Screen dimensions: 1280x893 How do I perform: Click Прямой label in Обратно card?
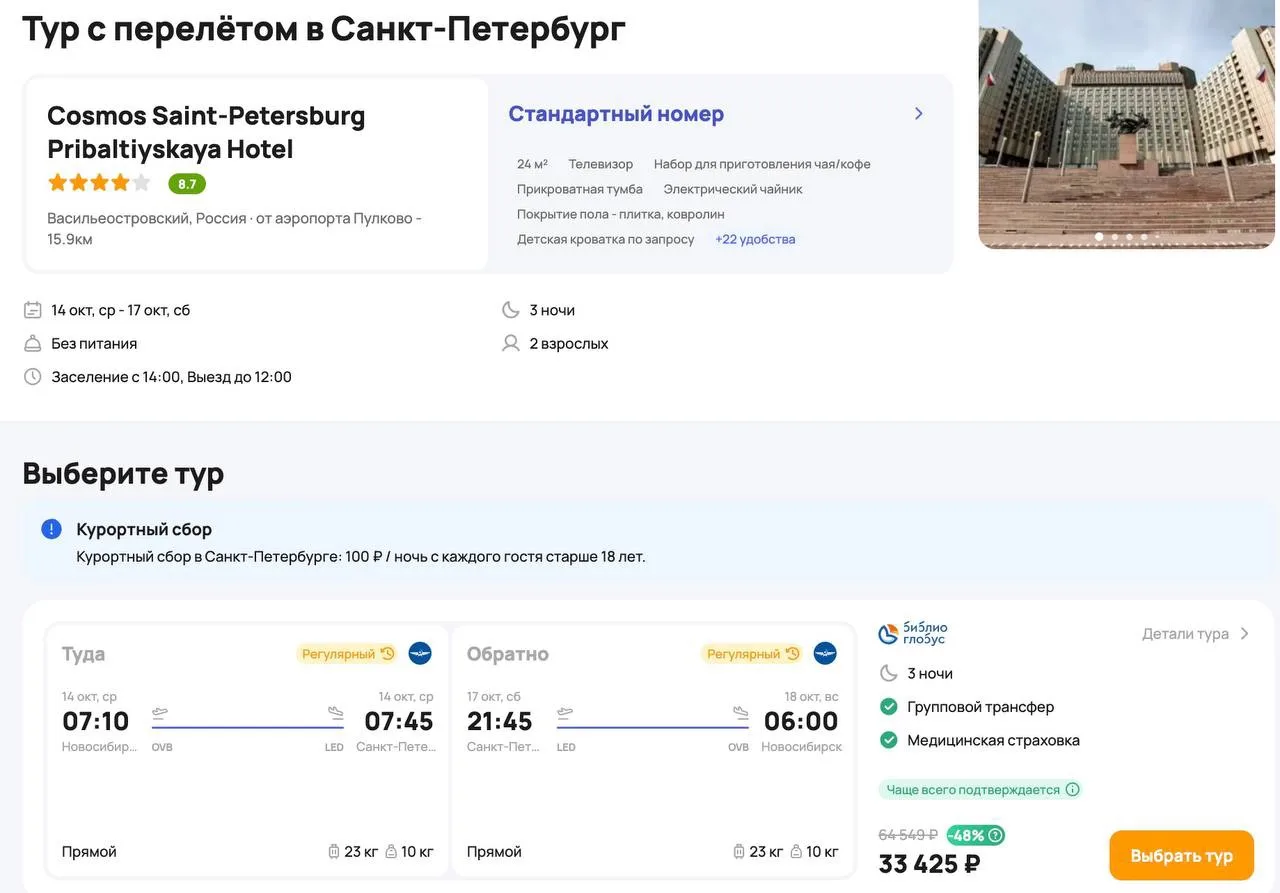(494, 852)
